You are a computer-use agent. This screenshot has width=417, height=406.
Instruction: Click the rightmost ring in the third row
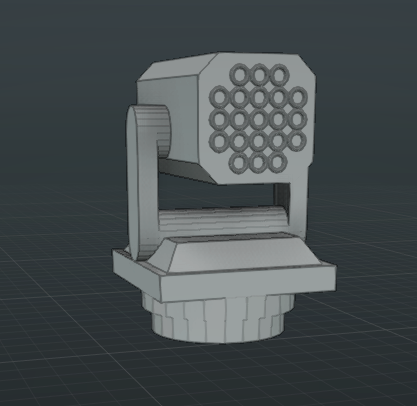pos(297,119)
